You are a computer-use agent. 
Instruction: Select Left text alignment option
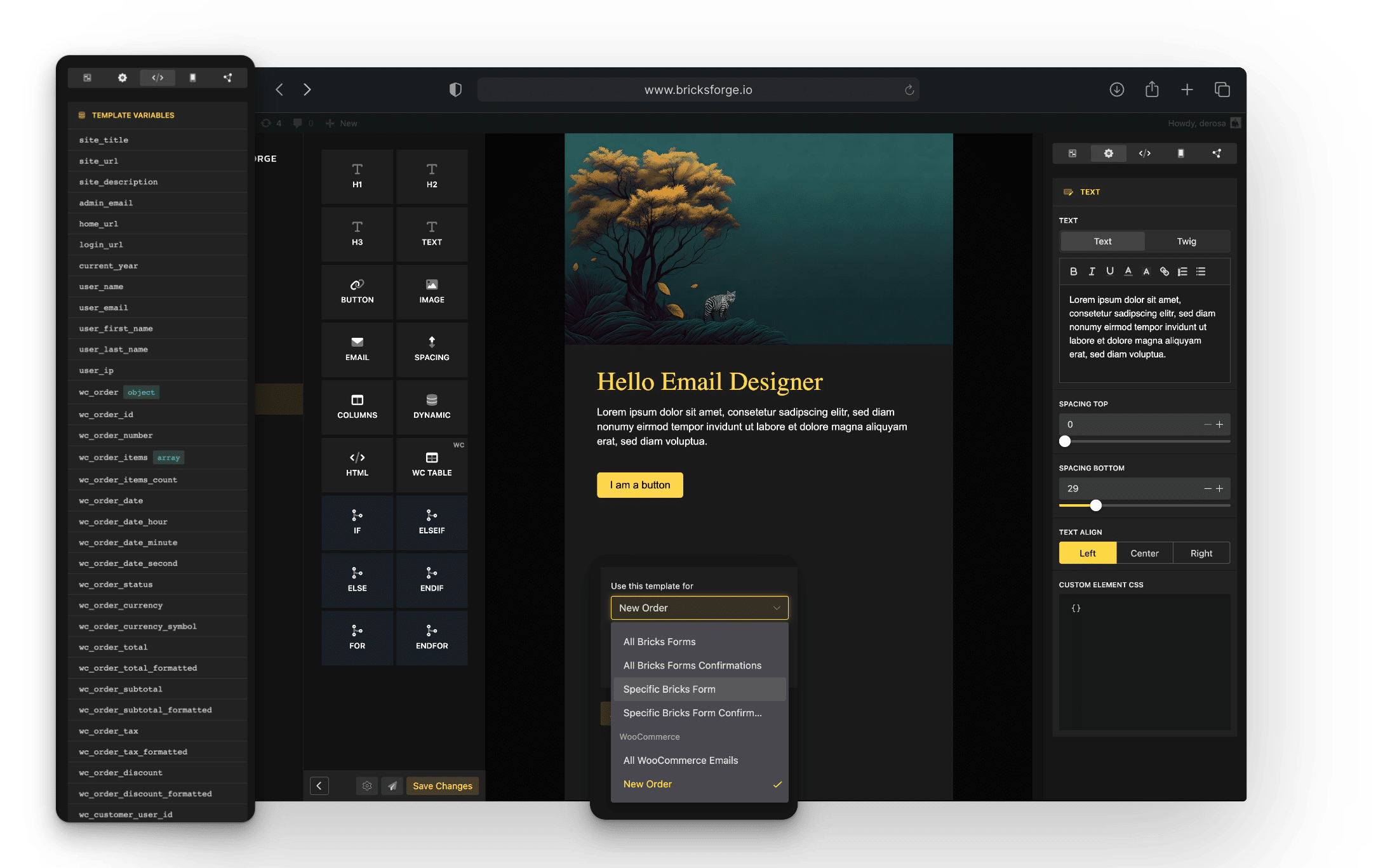point(1087,552)
